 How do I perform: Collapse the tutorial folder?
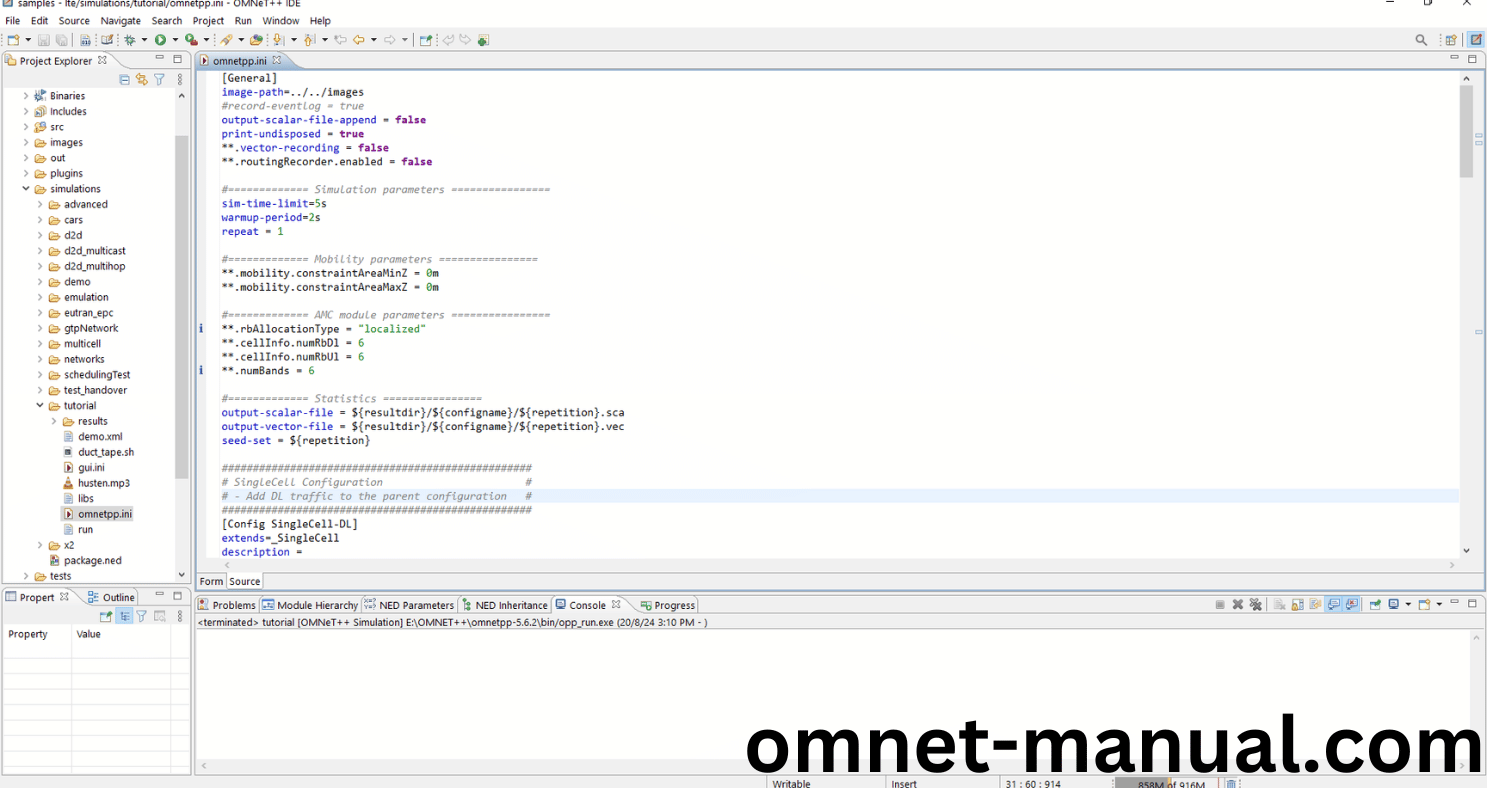tap(41, 406)
